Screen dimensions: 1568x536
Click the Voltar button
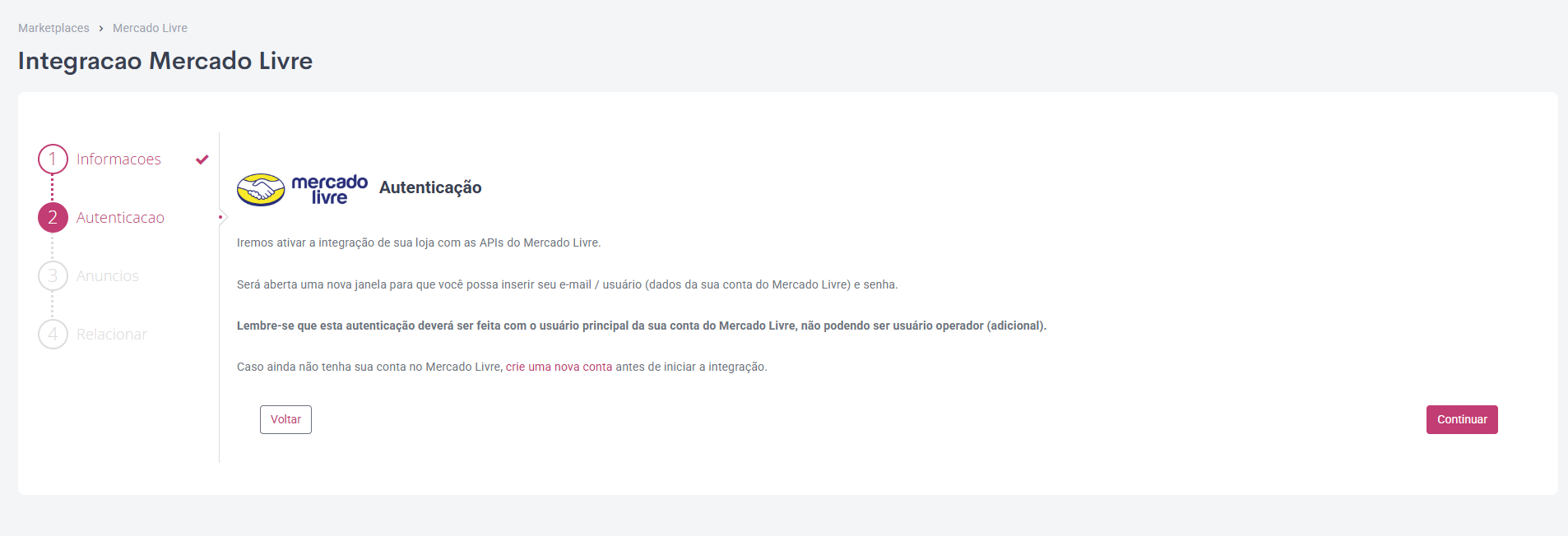pyautogui.click(x=285, y=419)
